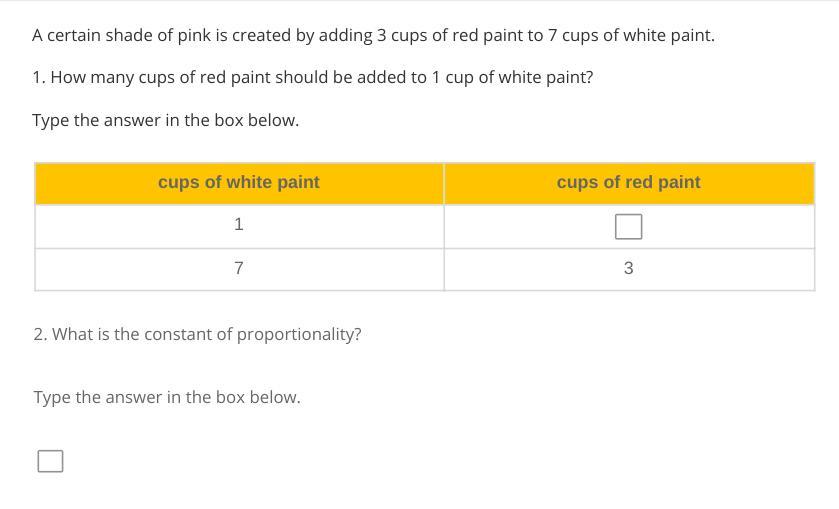Click the 'cups of white paint' column header
839x509 pixels.
click(239, 182)
